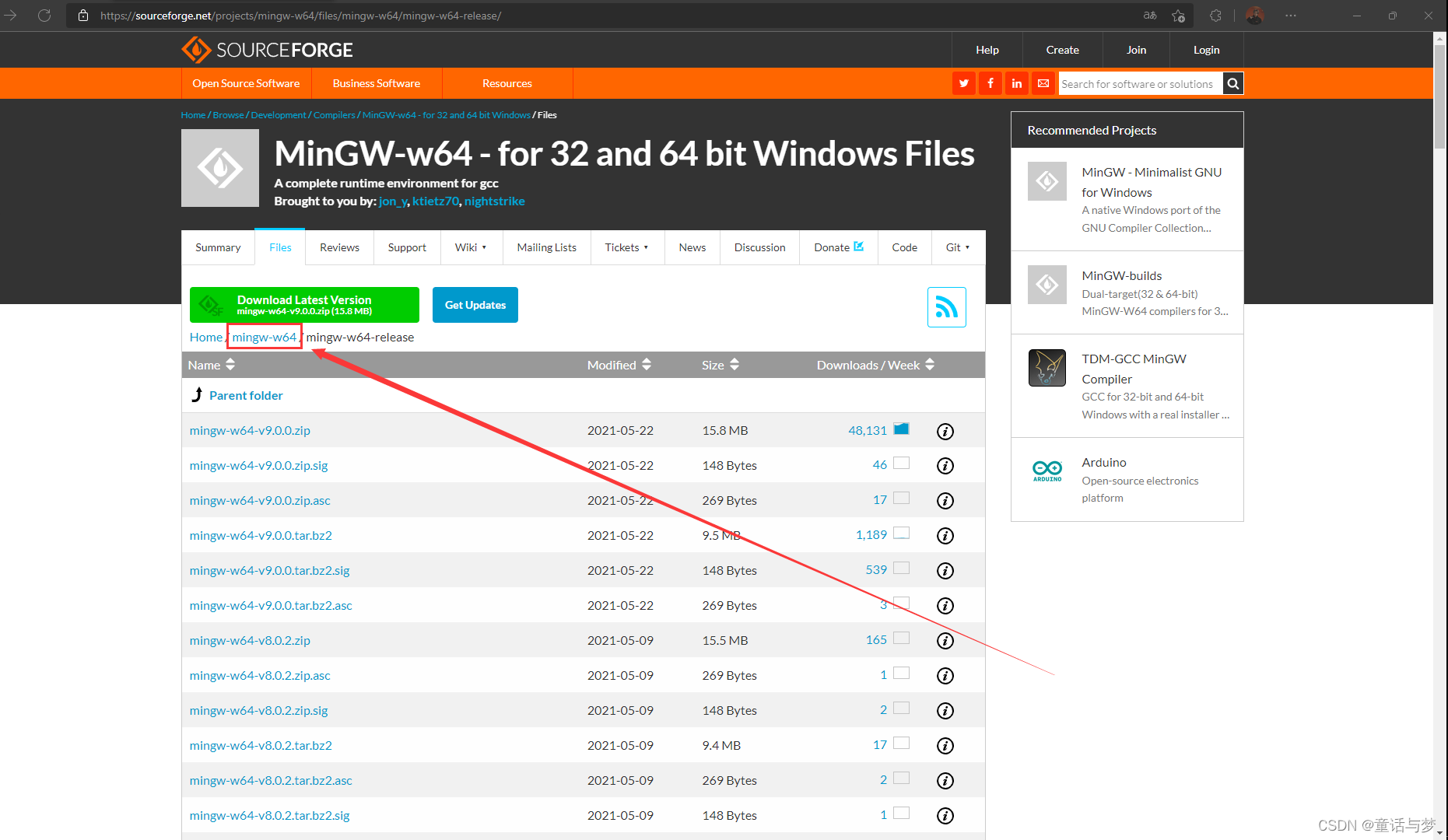Click the Join link
The width and height of the screenshot is (1448, 840).
1137,50
